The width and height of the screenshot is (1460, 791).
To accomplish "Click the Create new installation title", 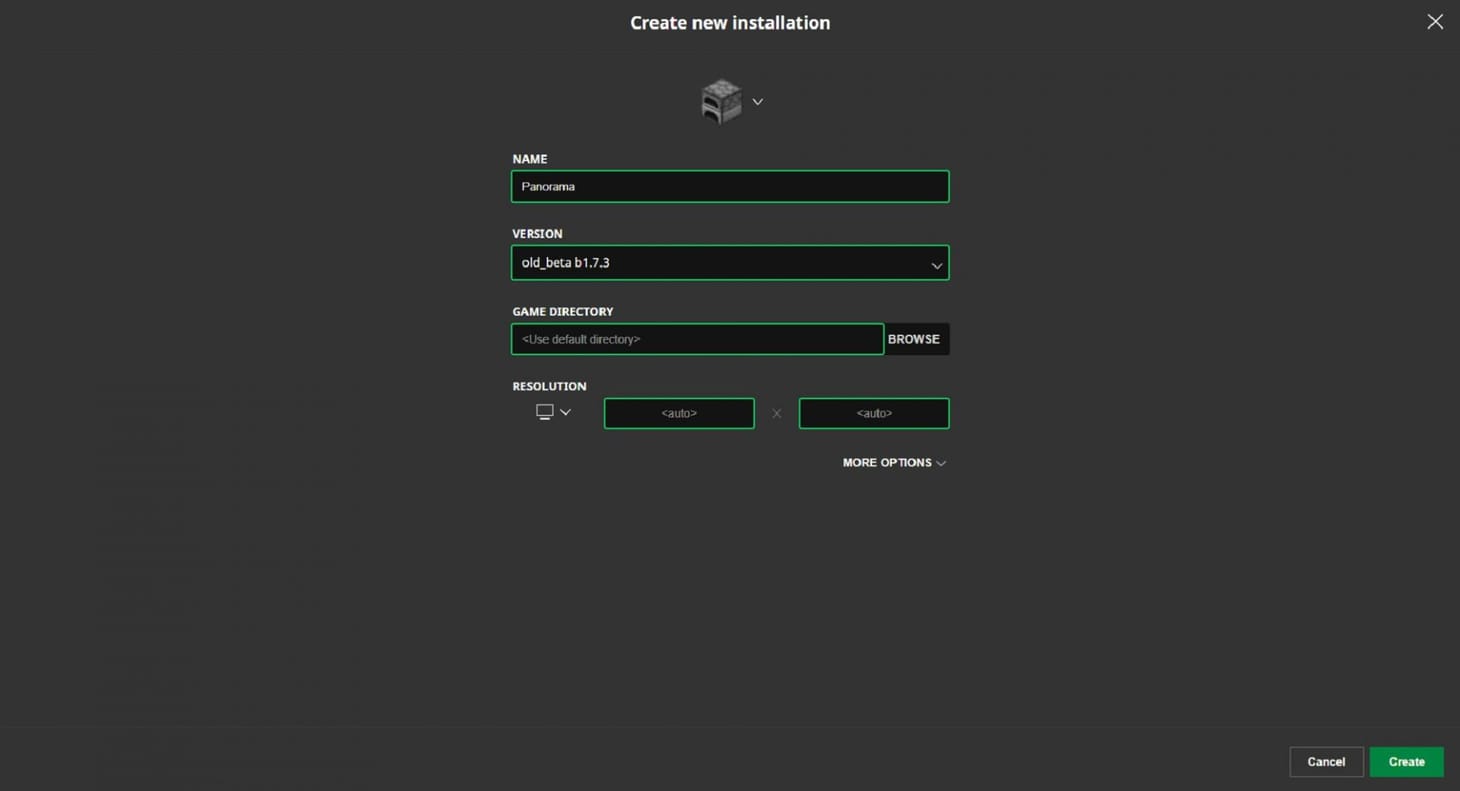I will (729, 22).
